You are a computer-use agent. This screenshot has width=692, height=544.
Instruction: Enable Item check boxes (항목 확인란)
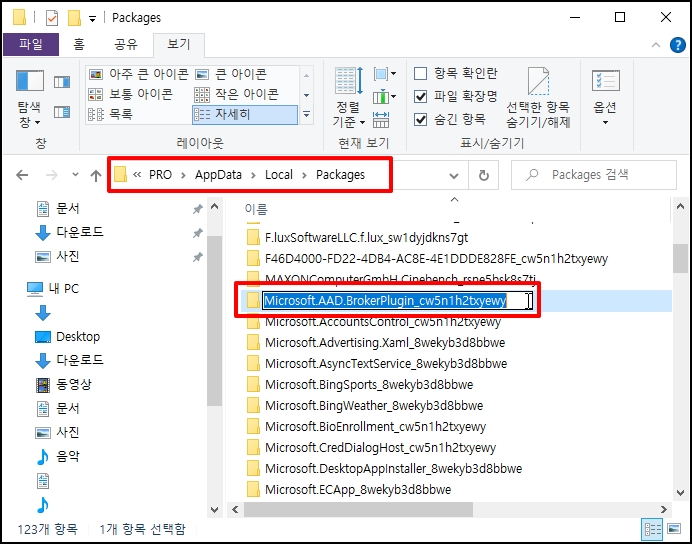click(455, 73)
